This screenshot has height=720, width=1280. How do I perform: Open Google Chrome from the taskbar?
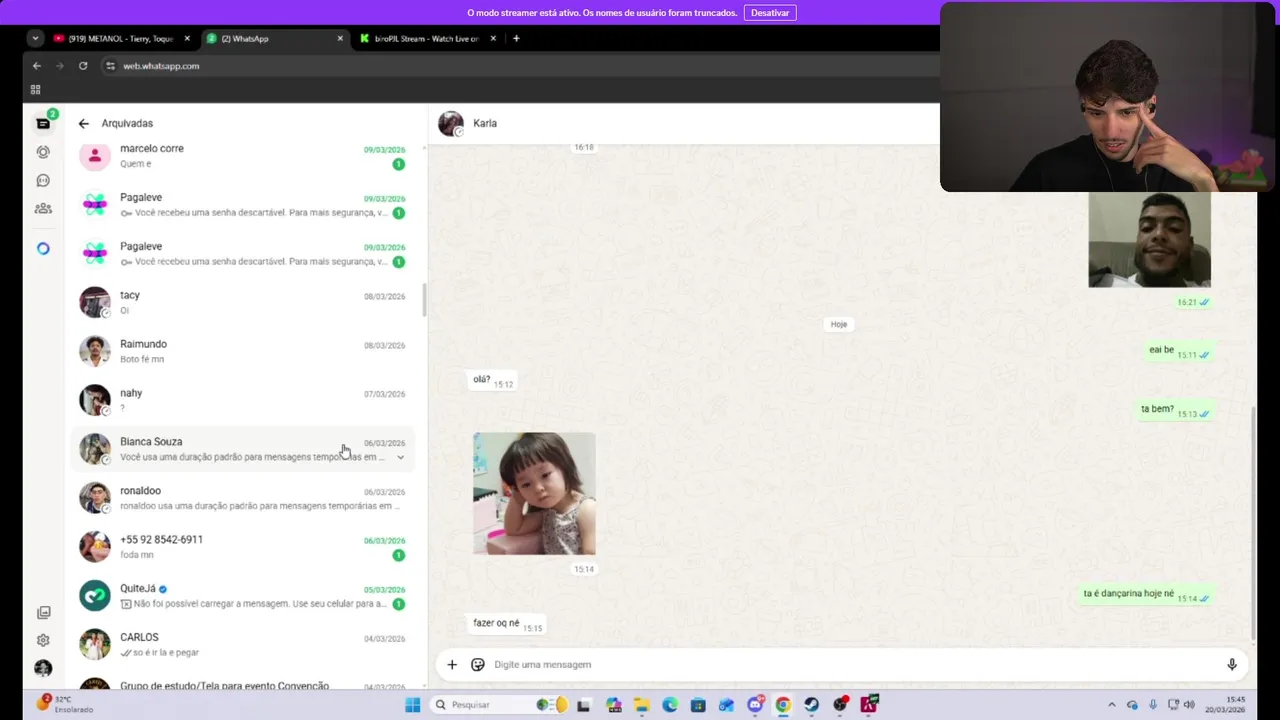pyautogui.click(x=783, y=705)
